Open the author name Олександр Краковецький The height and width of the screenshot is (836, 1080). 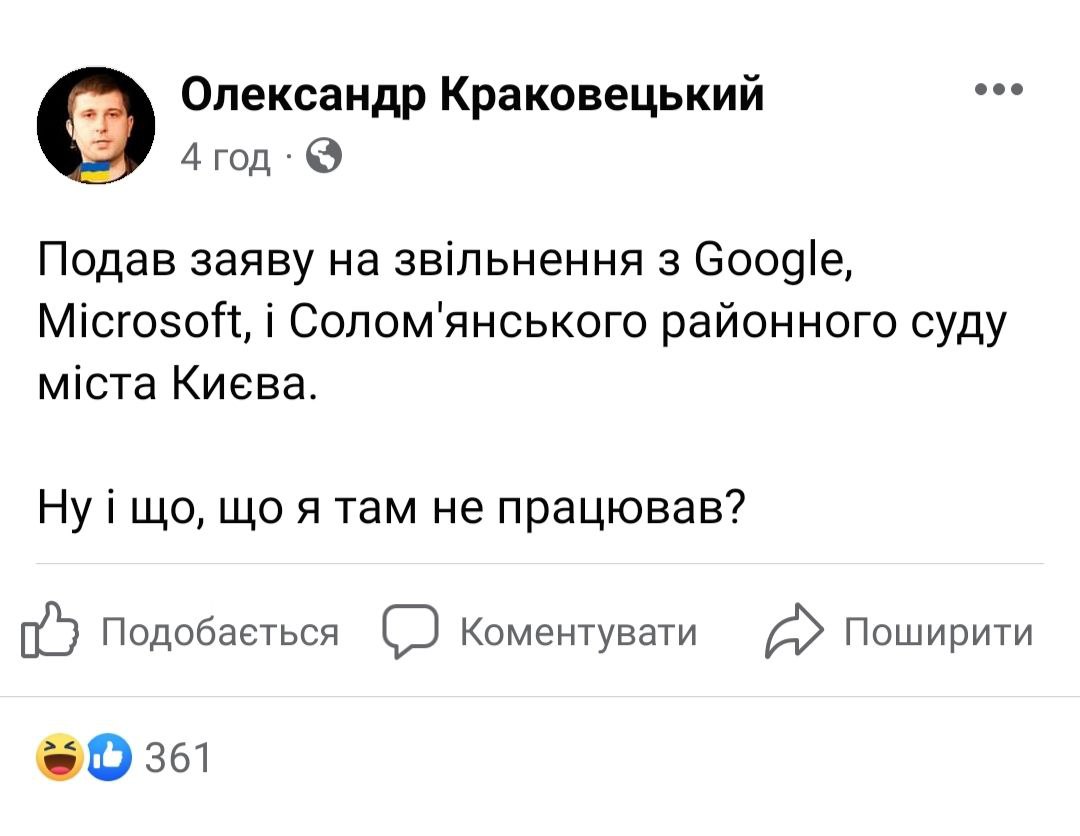[x=472, y=96]
